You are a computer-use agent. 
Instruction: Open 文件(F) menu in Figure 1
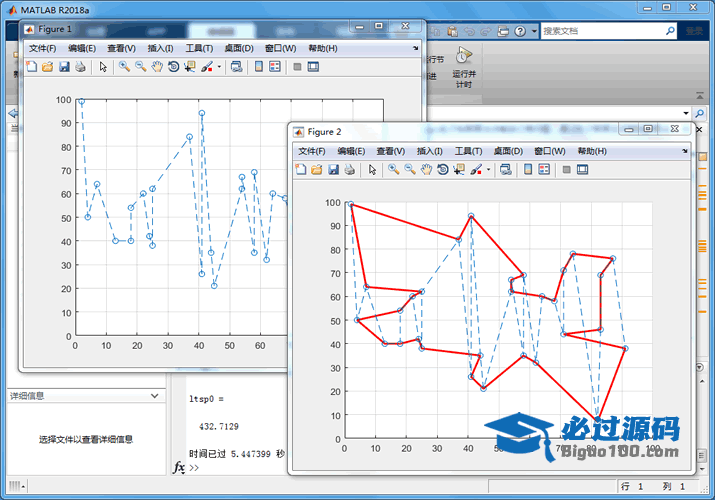[x=42, y=48]
